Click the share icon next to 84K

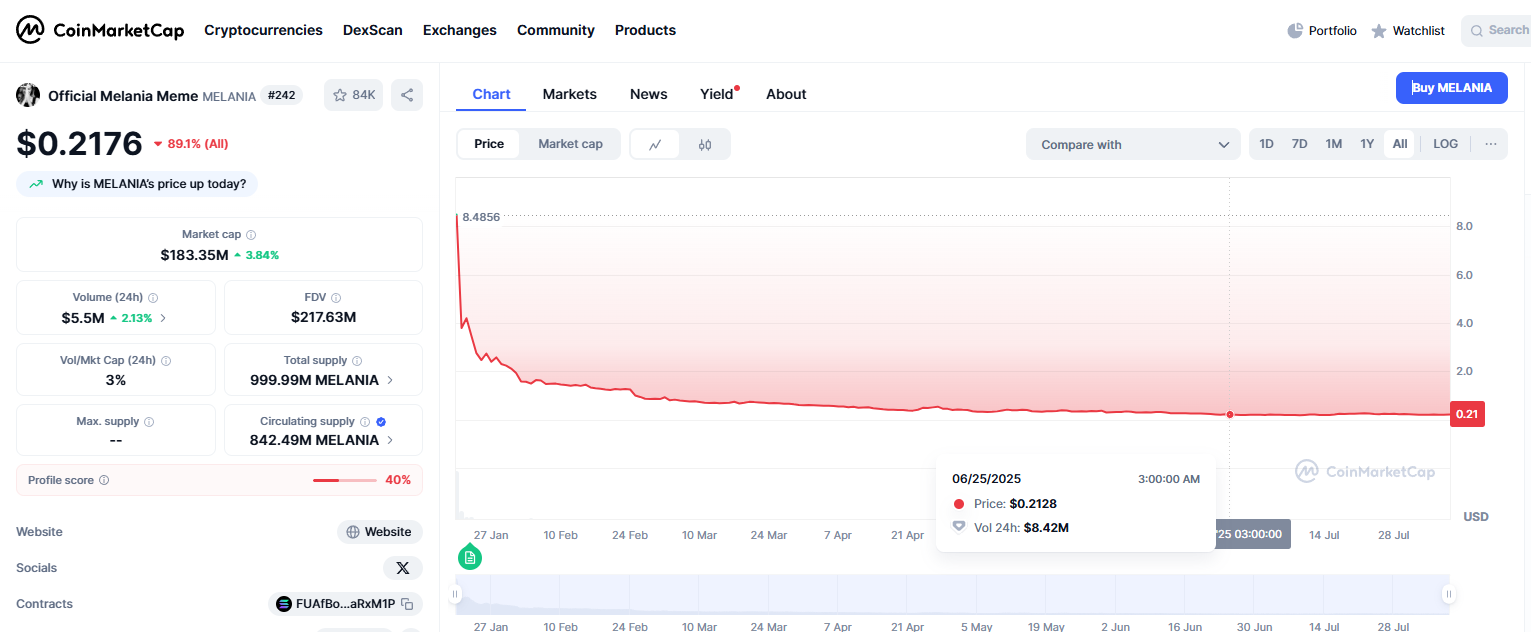(407, 95)
